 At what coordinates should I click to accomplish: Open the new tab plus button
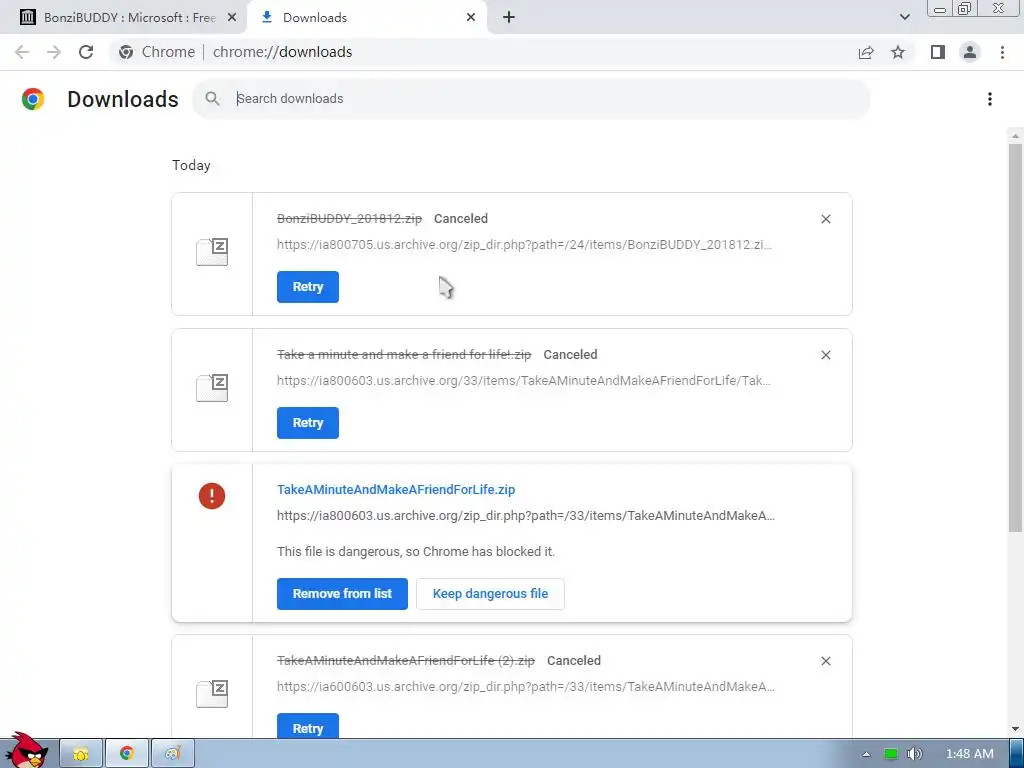pyautogui.click(x=509, y=18)
